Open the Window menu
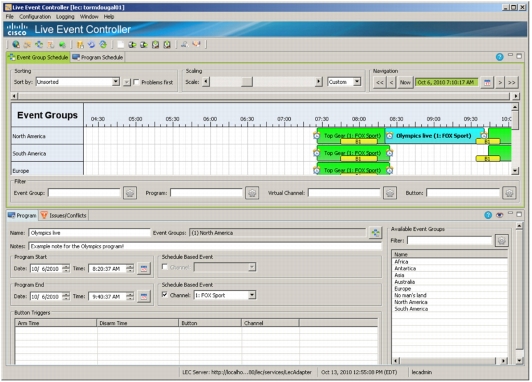532x382 pixels. tap(89, 17)
